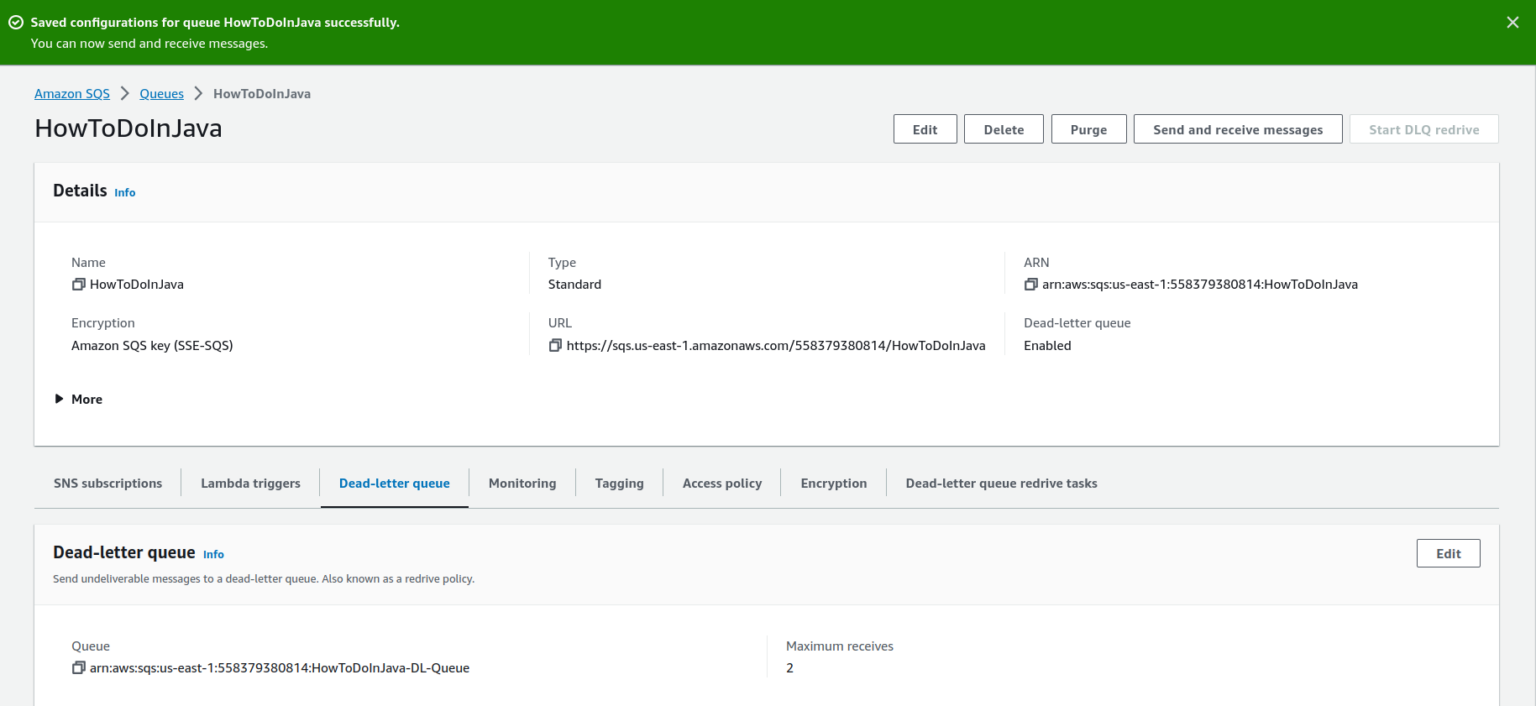Viewport: 1536px width, 706px height.
Task: Open the Amazon SQS breadcrumb link
Action: click(x=71, y=93)
